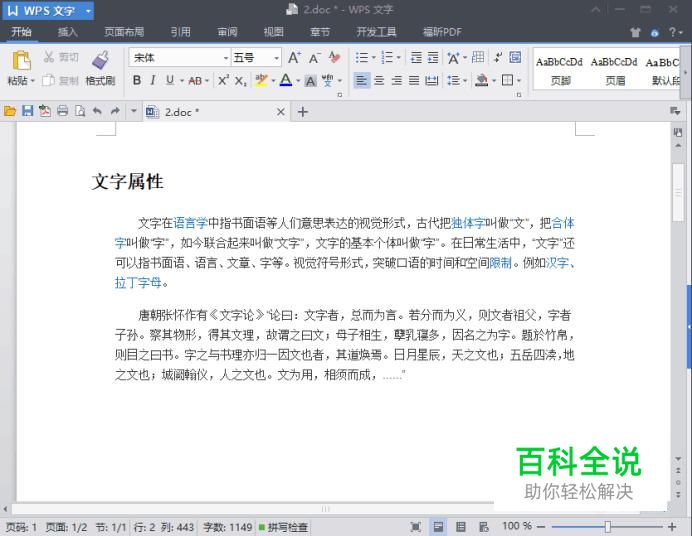Click the Distributed alignment icon
This screenshot has width=692, height=536.
coord(431,81)
